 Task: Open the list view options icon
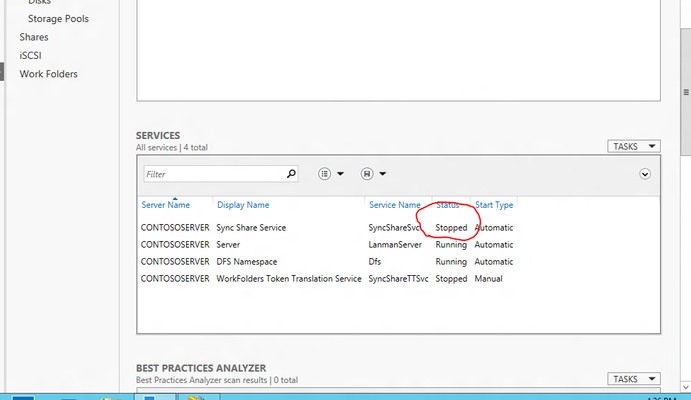pos(324,174)
